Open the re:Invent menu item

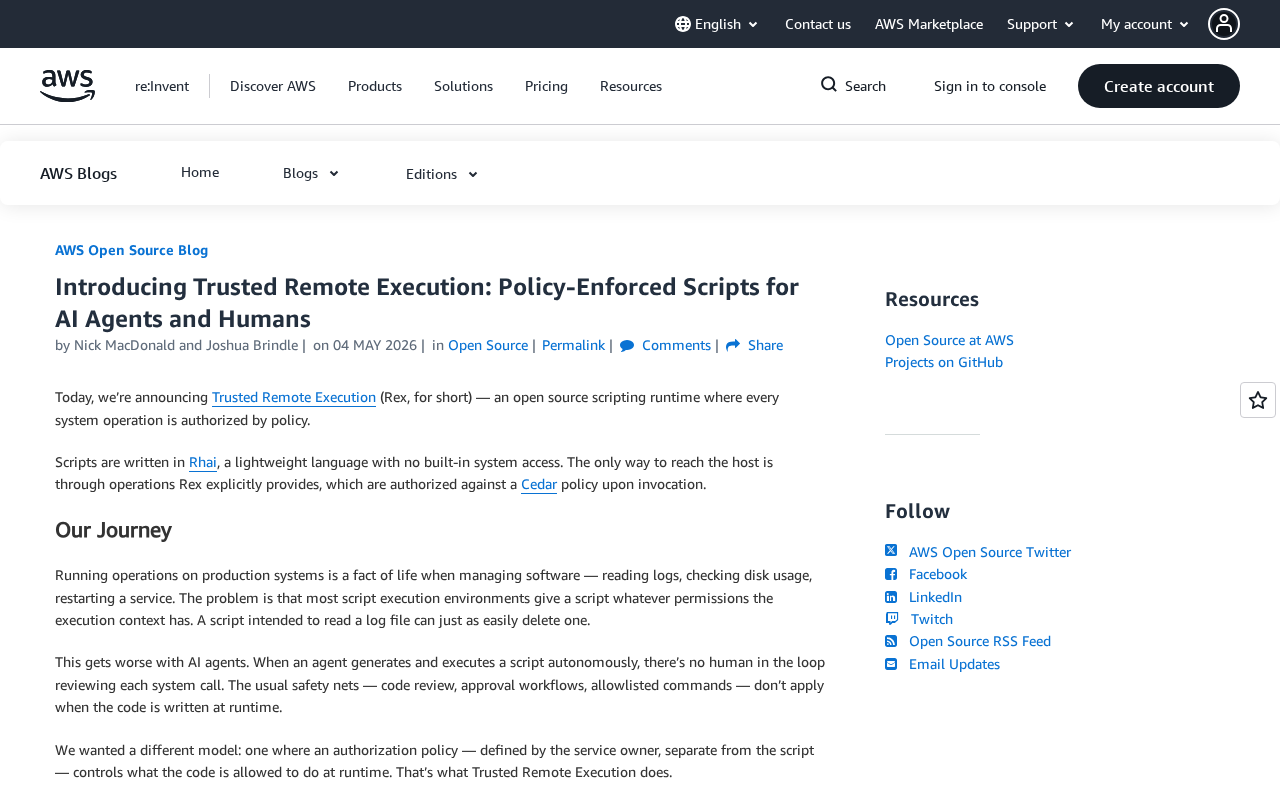[162, 86]
